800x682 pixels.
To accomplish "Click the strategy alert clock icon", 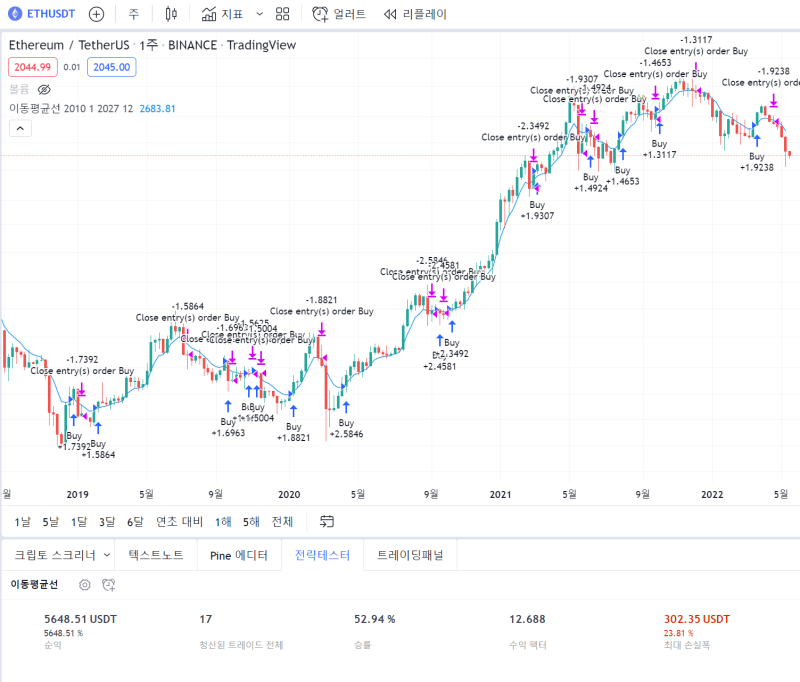I will click(x=108, y=585).
